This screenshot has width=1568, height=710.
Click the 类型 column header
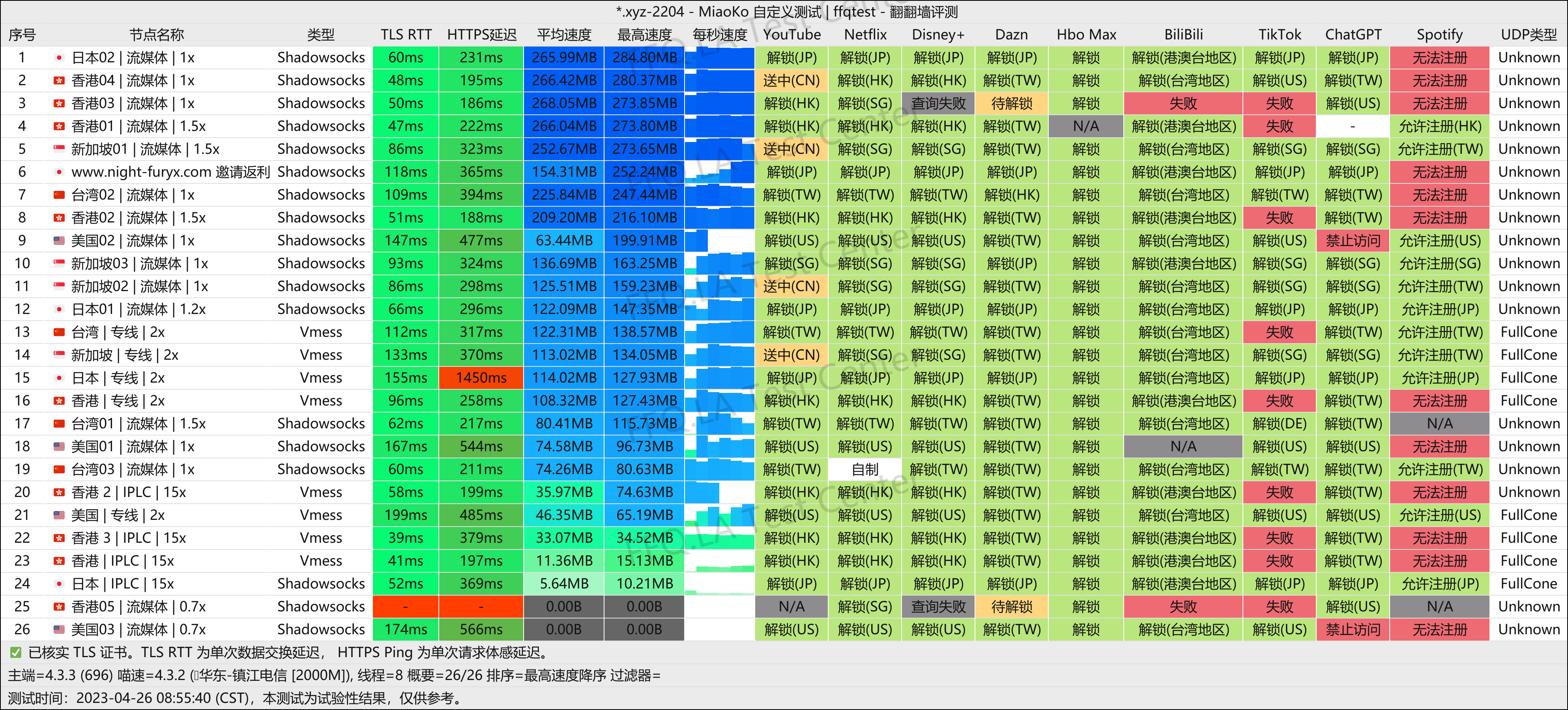click(321, 35)
